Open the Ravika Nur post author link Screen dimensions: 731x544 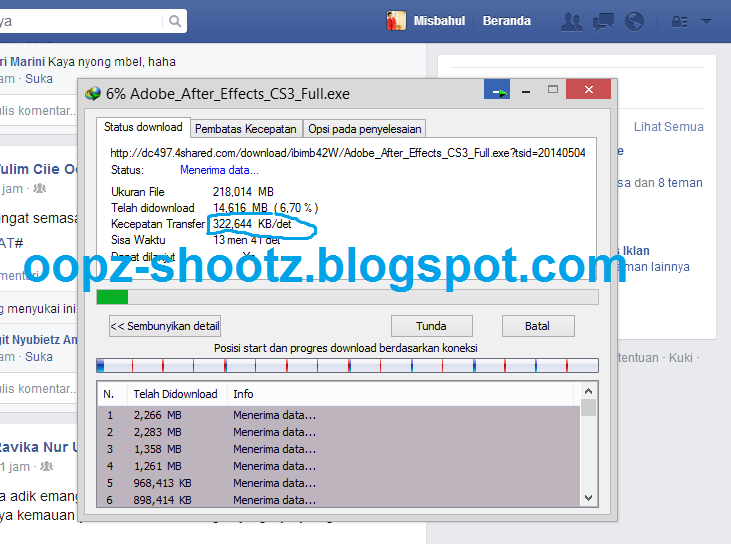point(38,447)
